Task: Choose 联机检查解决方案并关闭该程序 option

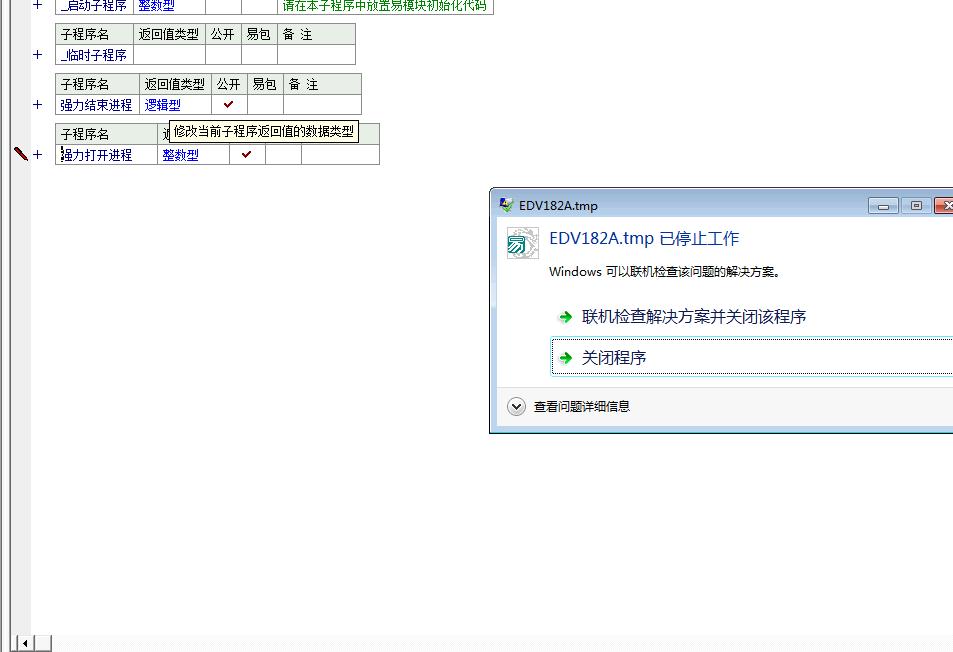Action: coord(694,317)
